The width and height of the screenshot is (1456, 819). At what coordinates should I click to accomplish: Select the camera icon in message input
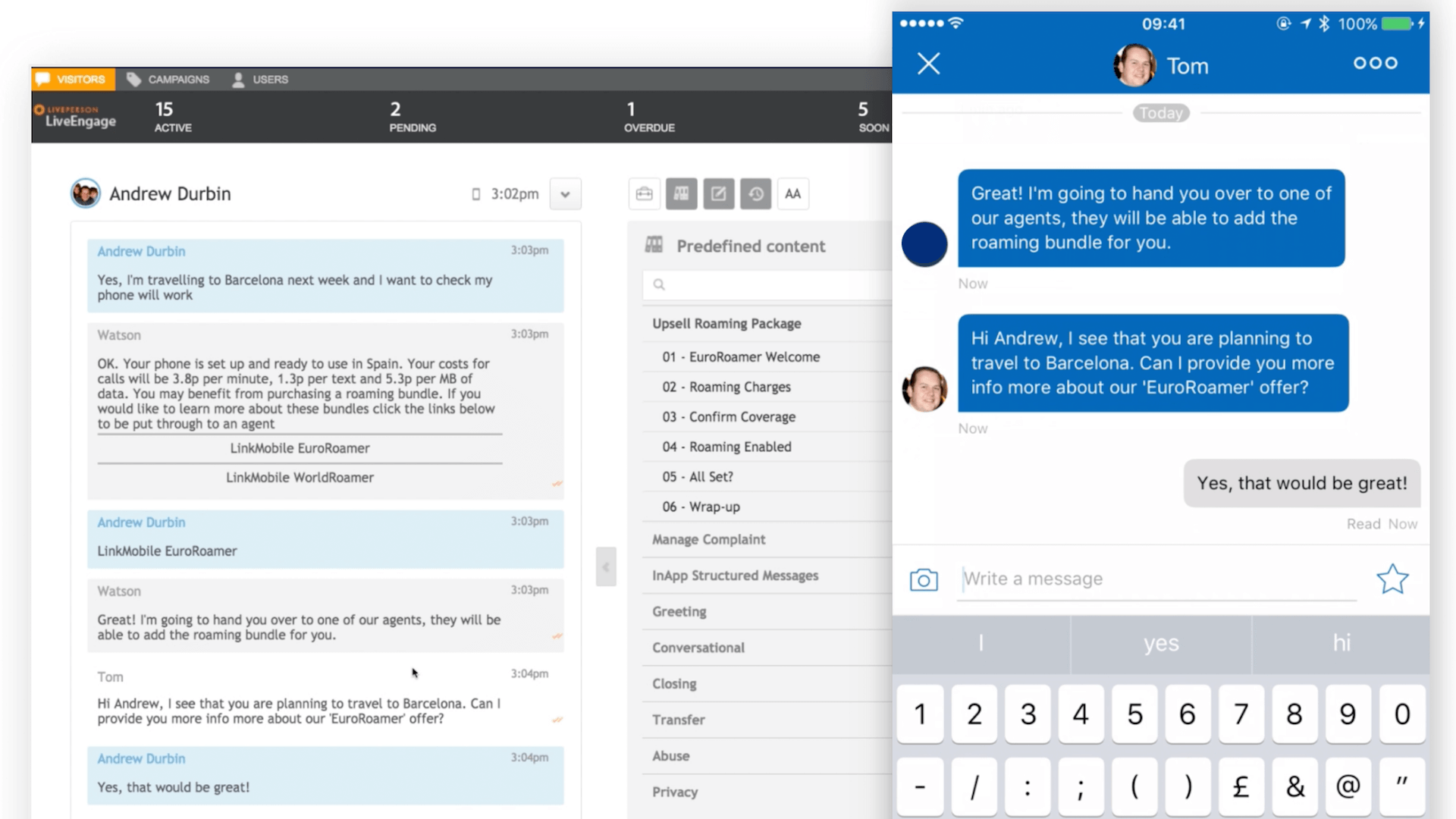coord(923,578)
